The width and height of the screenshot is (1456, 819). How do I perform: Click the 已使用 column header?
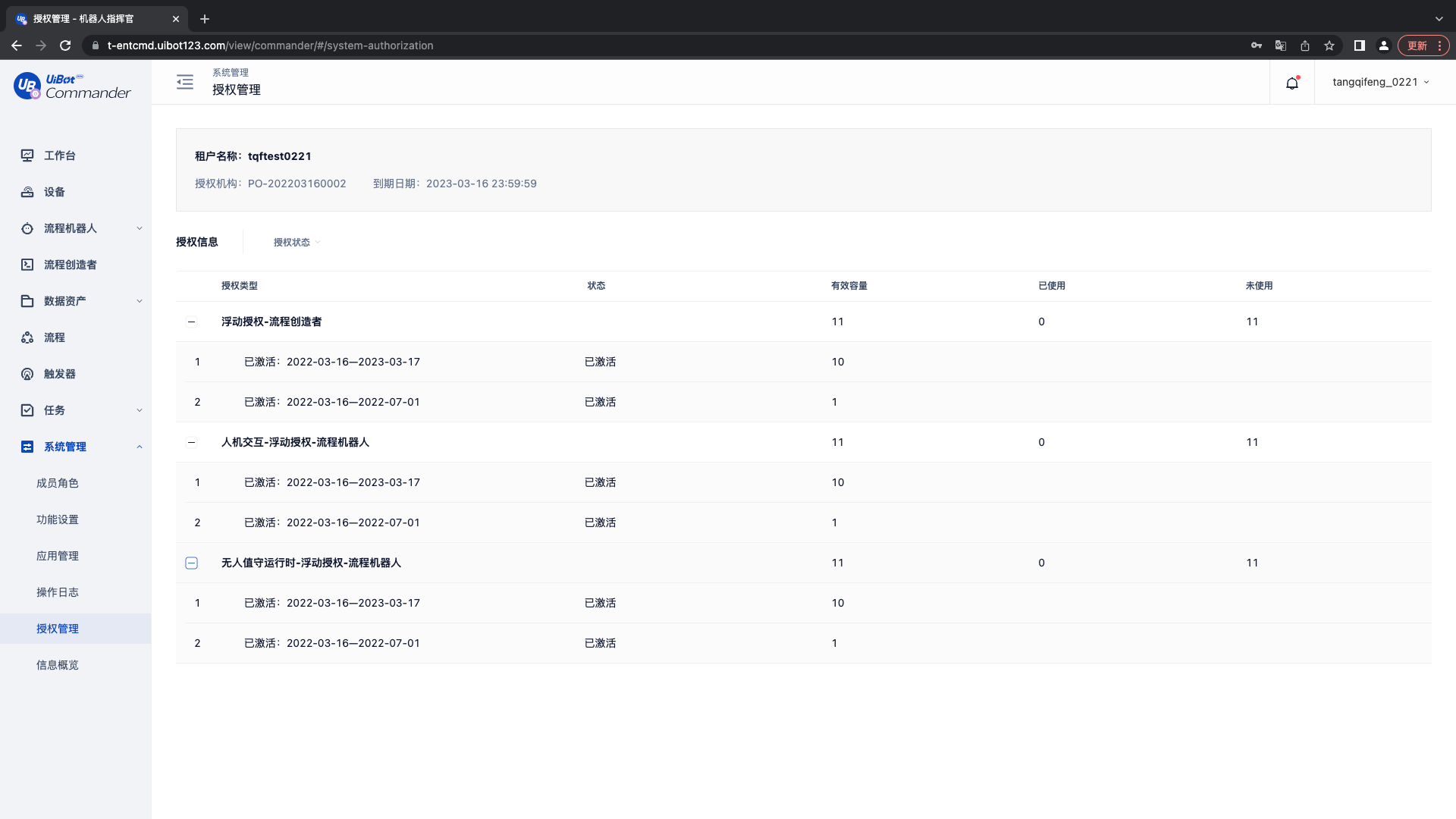(x=1052, y=286)
